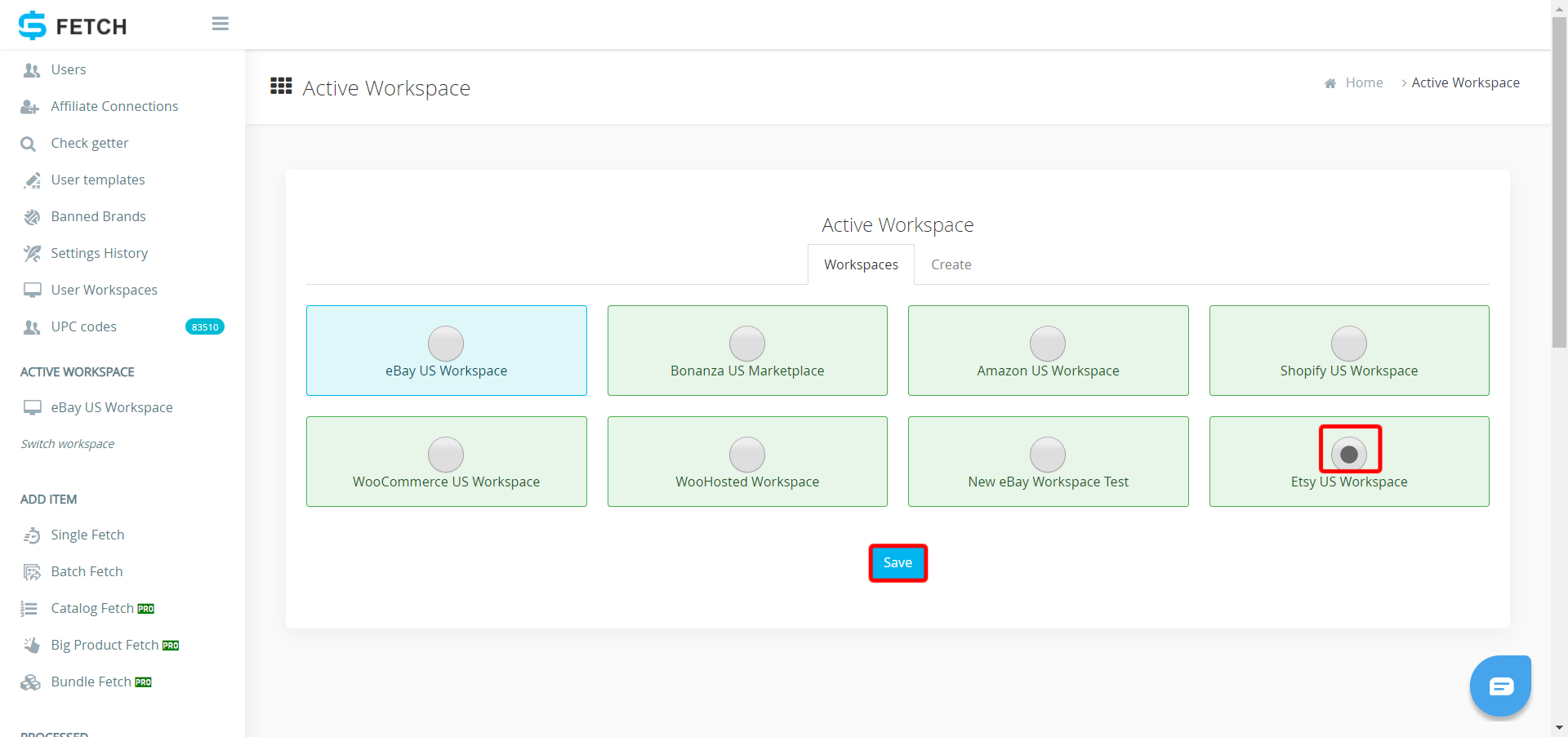Click the PRO badge next to Catalog Fetch
The image size is (1568, 737).
tap(146, 609)
